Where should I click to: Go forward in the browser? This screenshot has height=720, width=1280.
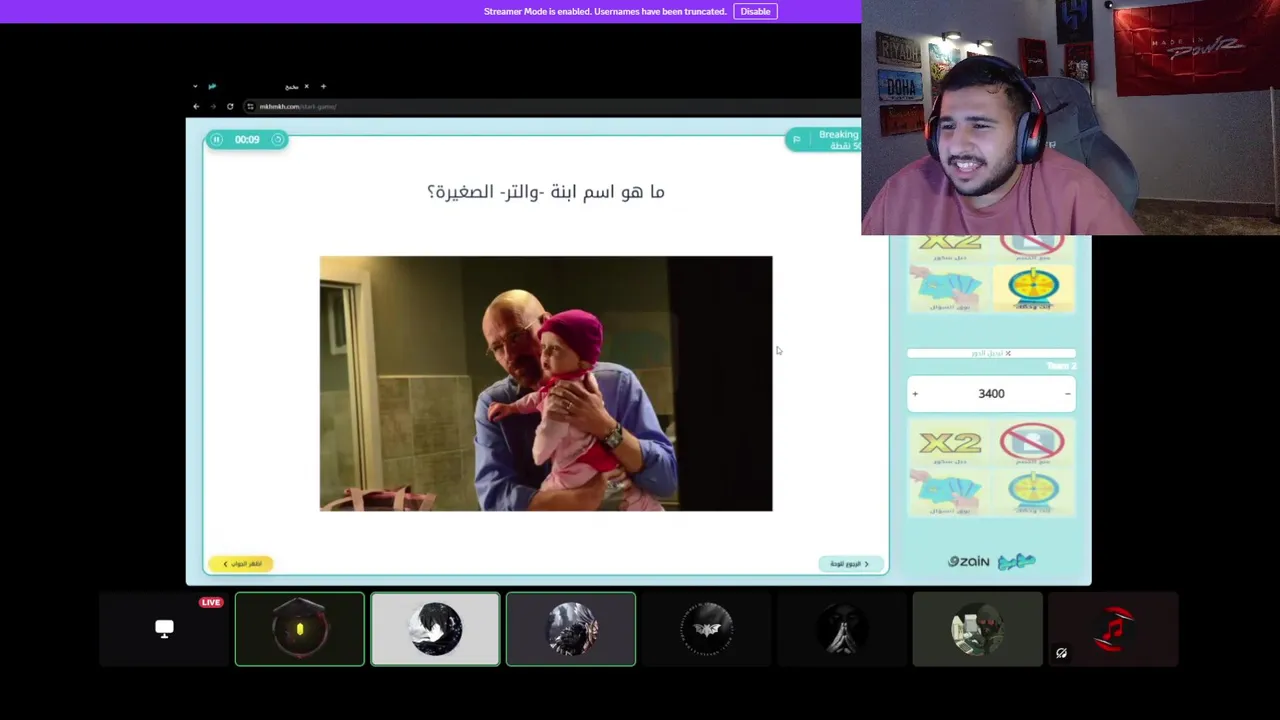pyautogui.click(x=213, y=106)
